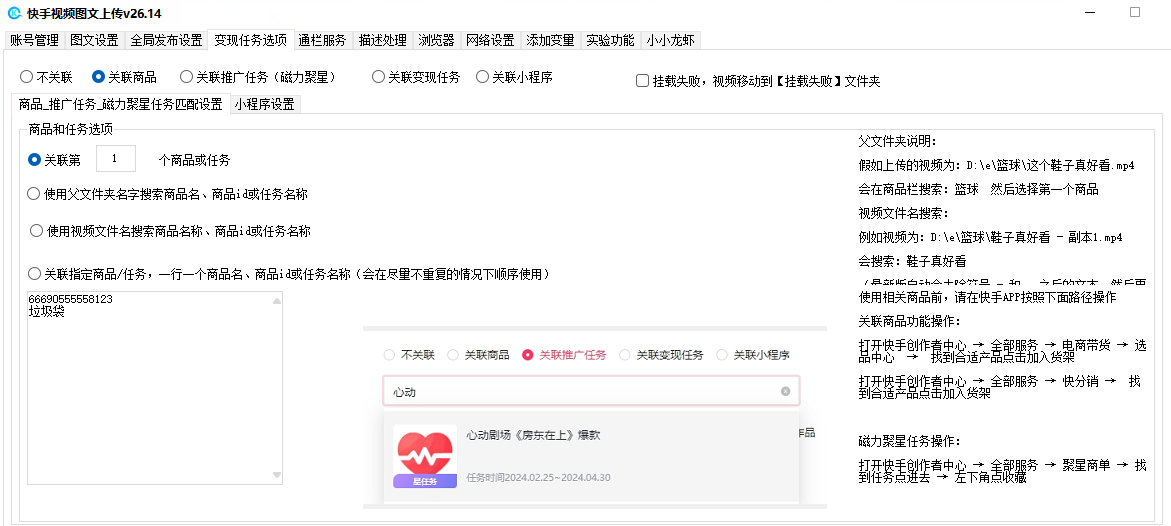Click the 心动剧场《房东在上》爆款 result

click(591, 457)
